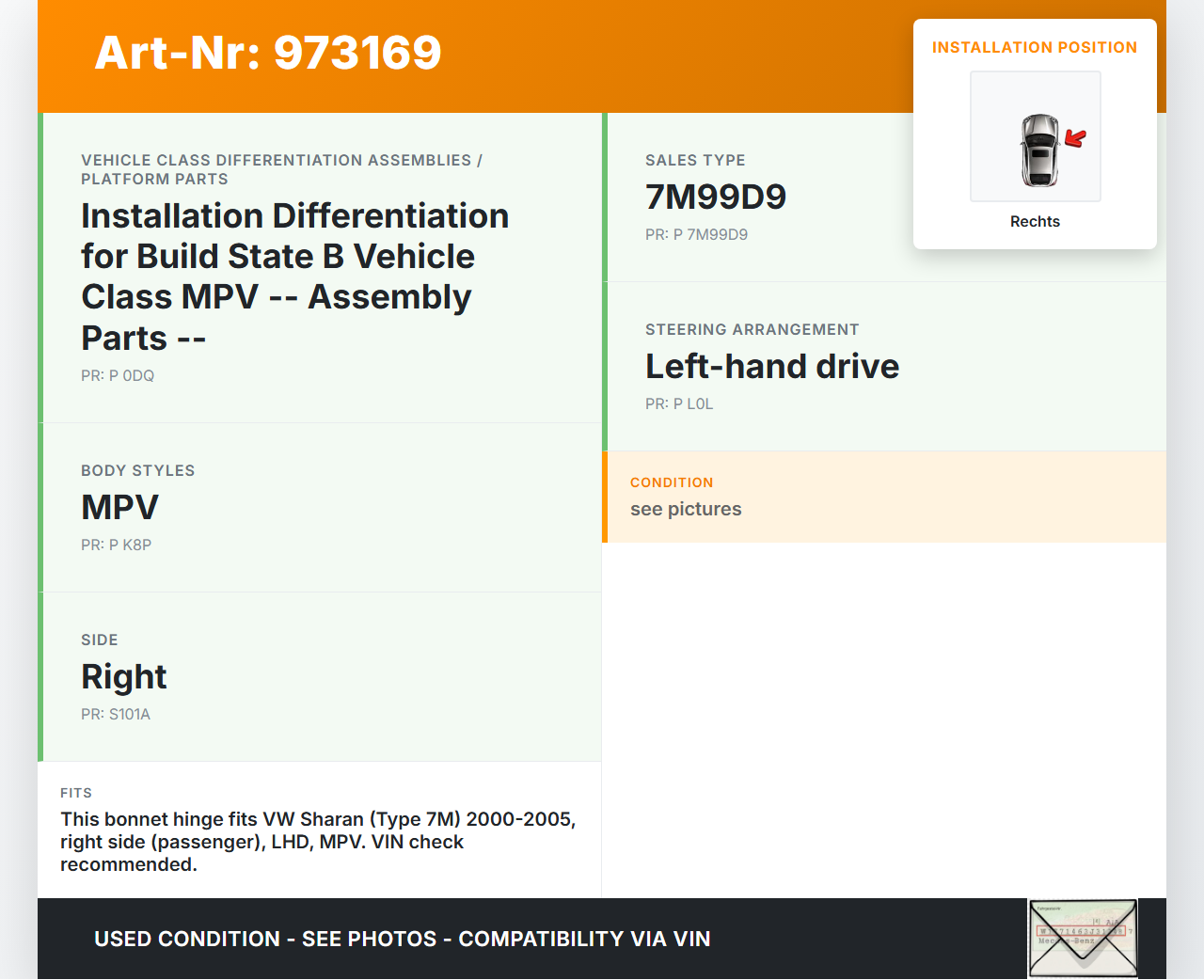
Task: Click the 'Rechts' caption under the car
Action: (1035, 221)
